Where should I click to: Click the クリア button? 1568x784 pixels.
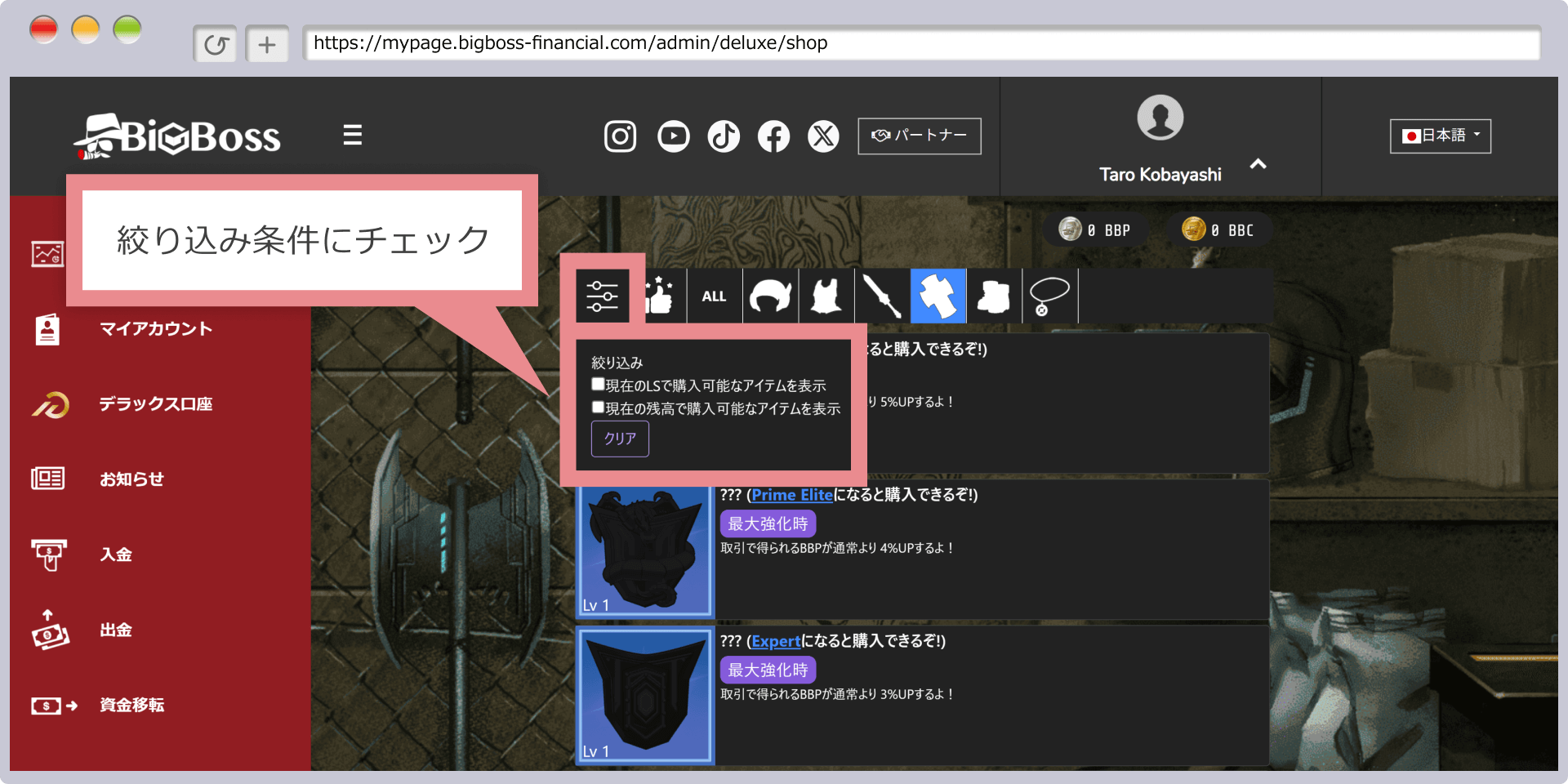click(620, 439)
